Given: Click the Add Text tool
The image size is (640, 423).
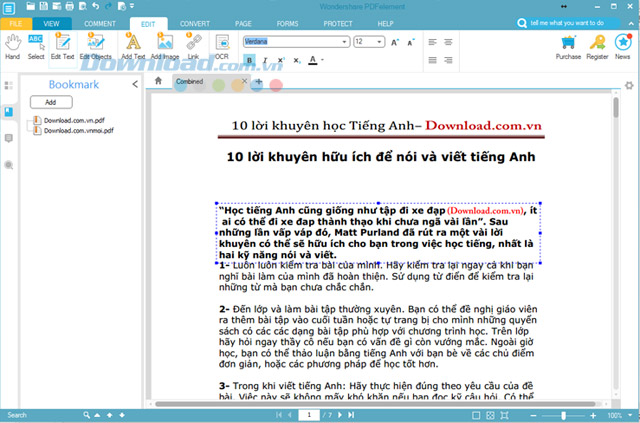Looking at the screenshot, I should point(133,47).
